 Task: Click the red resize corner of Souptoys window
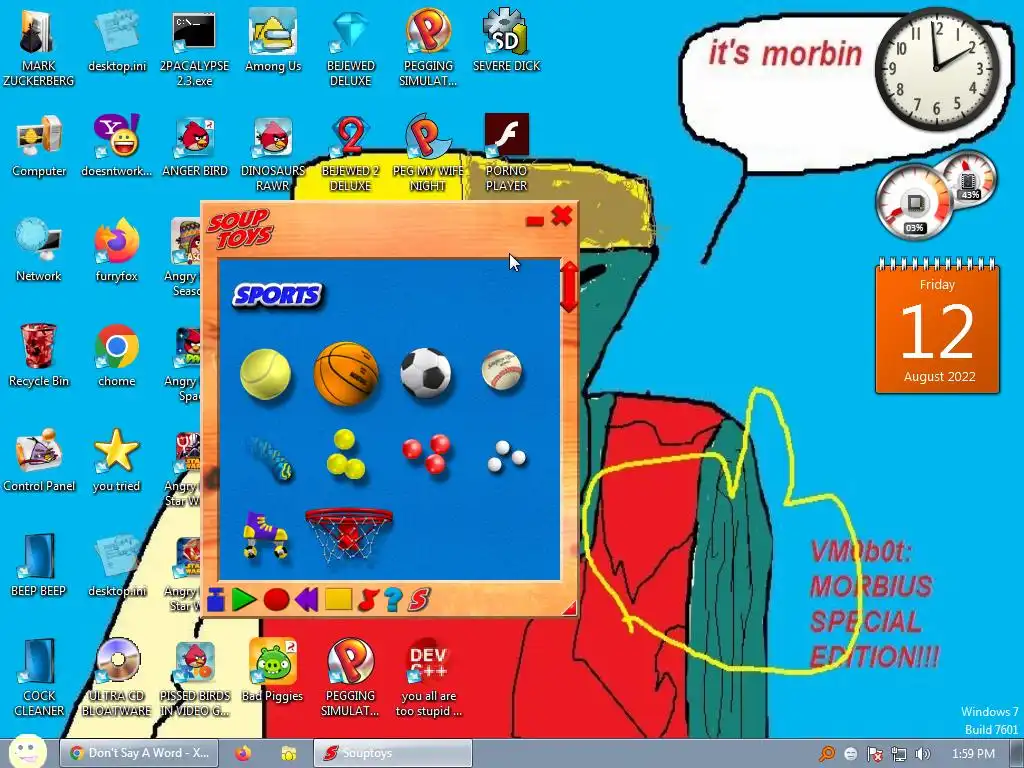pyautogui.click(x=569, y=609)
